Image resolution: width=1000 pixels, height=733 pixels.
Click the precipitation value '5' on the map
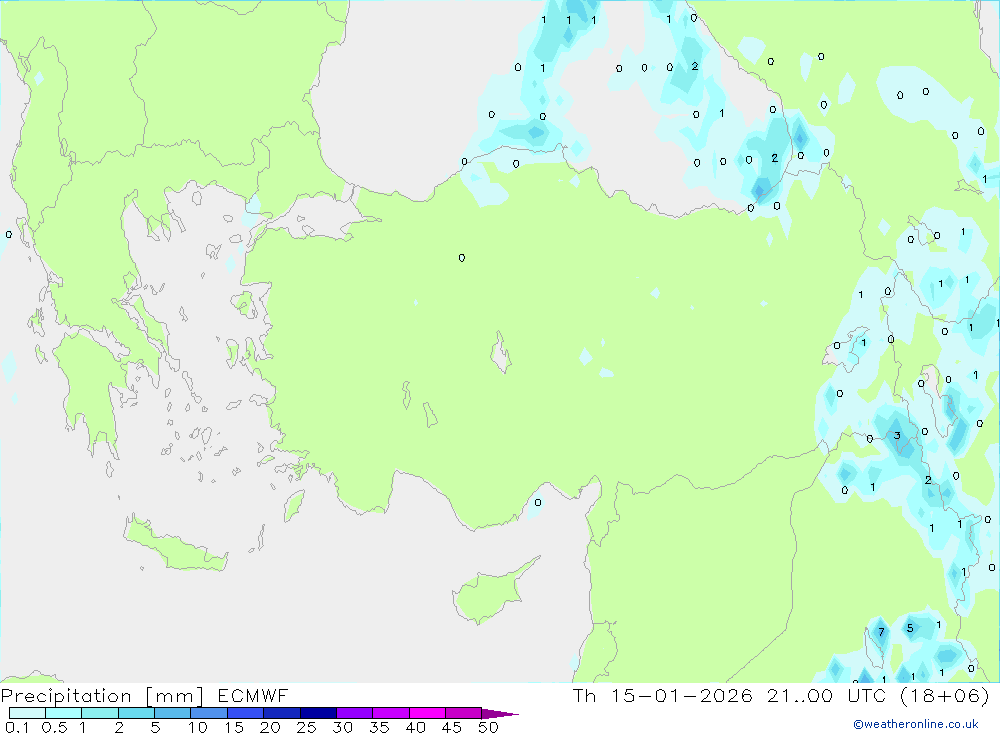[910, 628]
